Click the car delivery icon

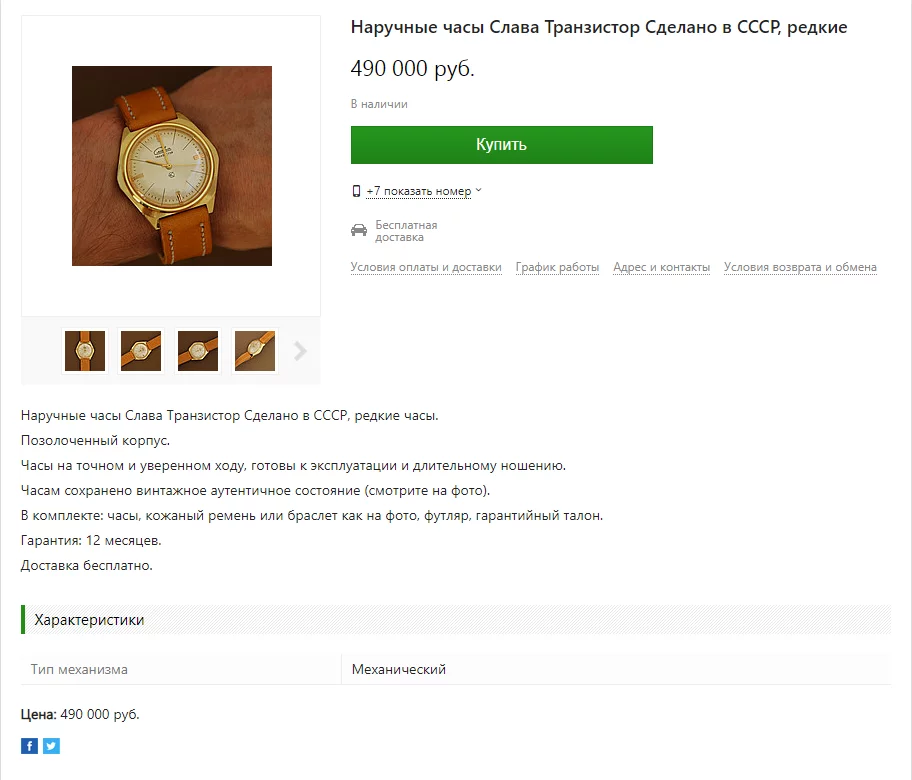click(359, 230)
